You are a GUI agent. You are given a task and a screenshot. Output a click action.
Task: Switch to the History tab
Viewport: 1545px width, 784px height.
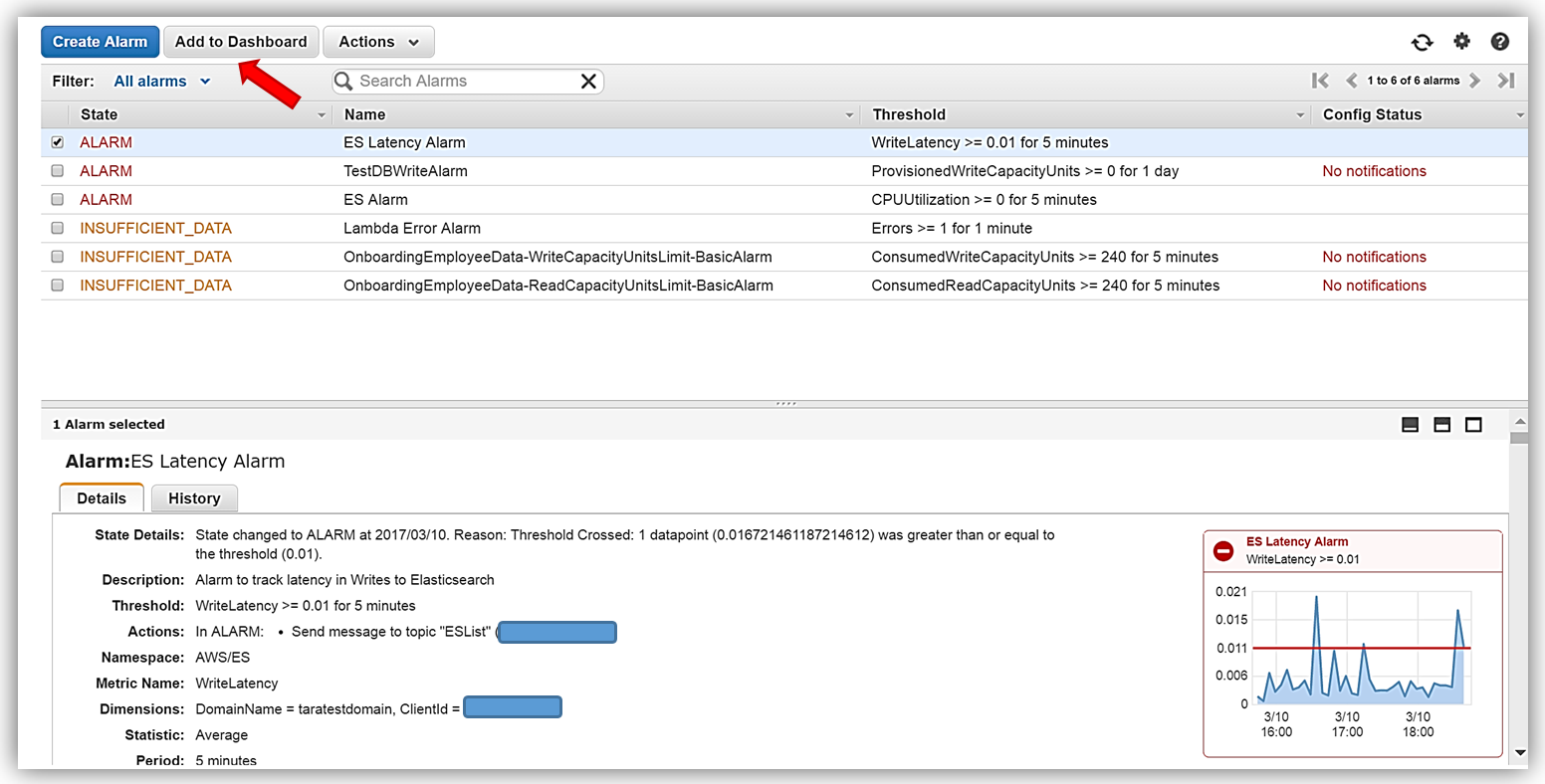point(194,498)
